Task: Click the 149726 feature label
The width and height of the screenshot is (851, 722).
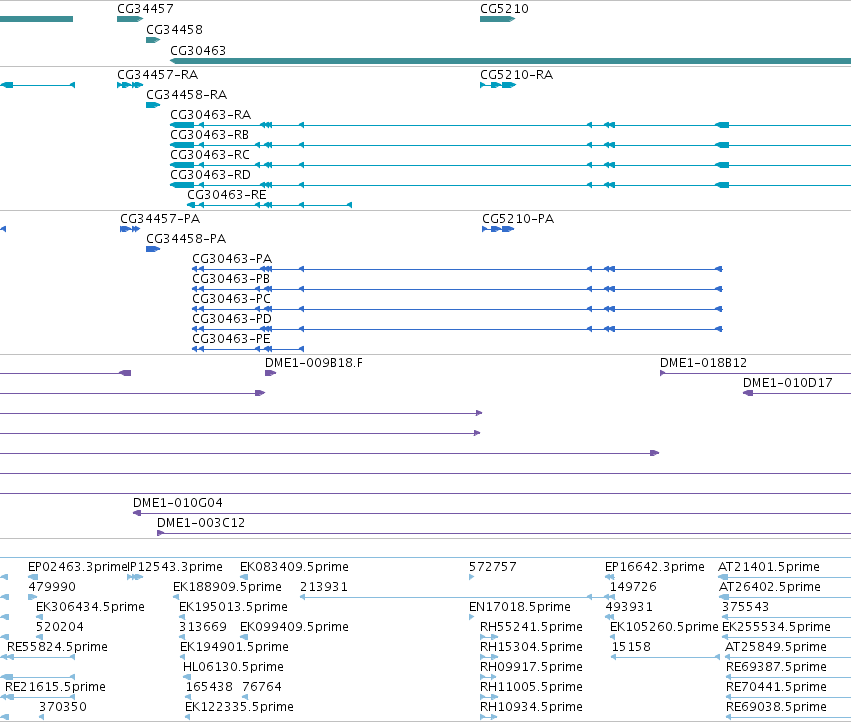Action: coord(633,587)
